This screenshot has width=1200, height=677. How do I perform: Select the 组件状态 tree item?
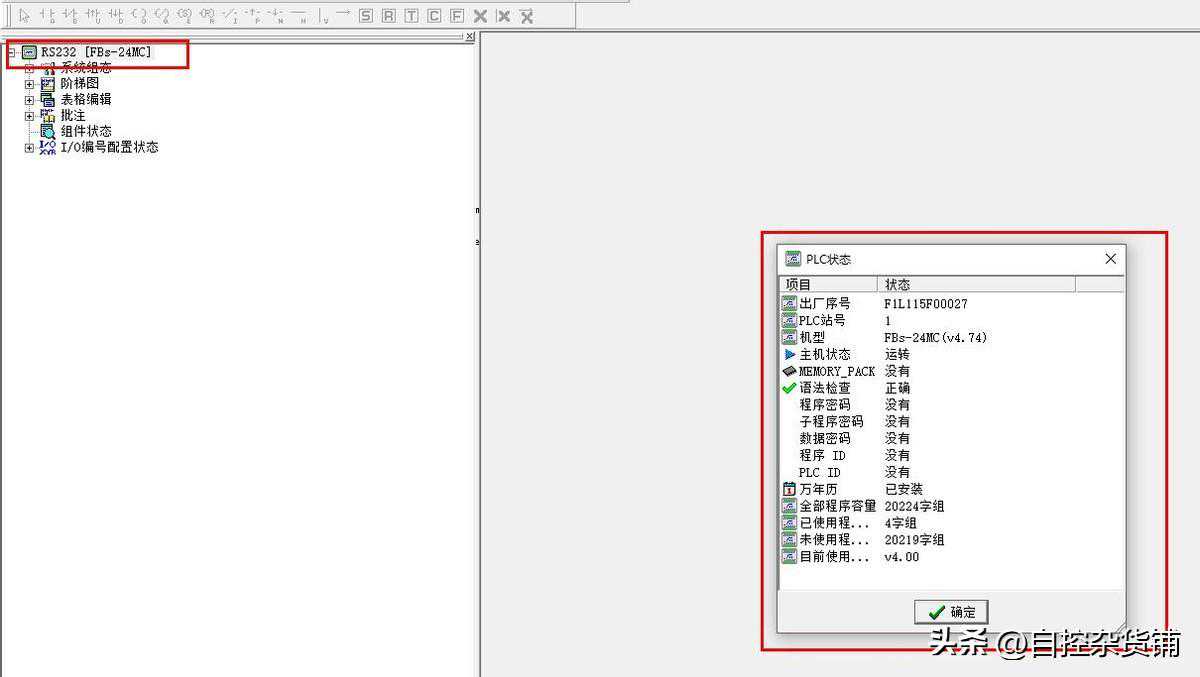(86, 131)
